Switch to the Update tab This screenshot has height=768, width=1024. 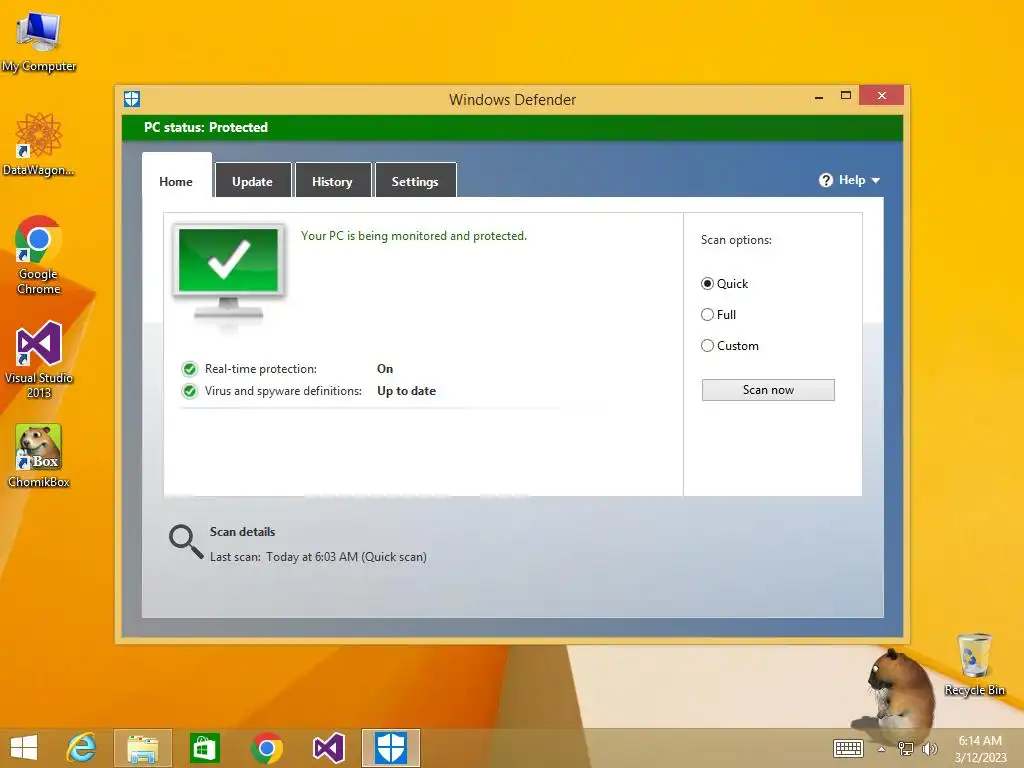tap(253, 181)
